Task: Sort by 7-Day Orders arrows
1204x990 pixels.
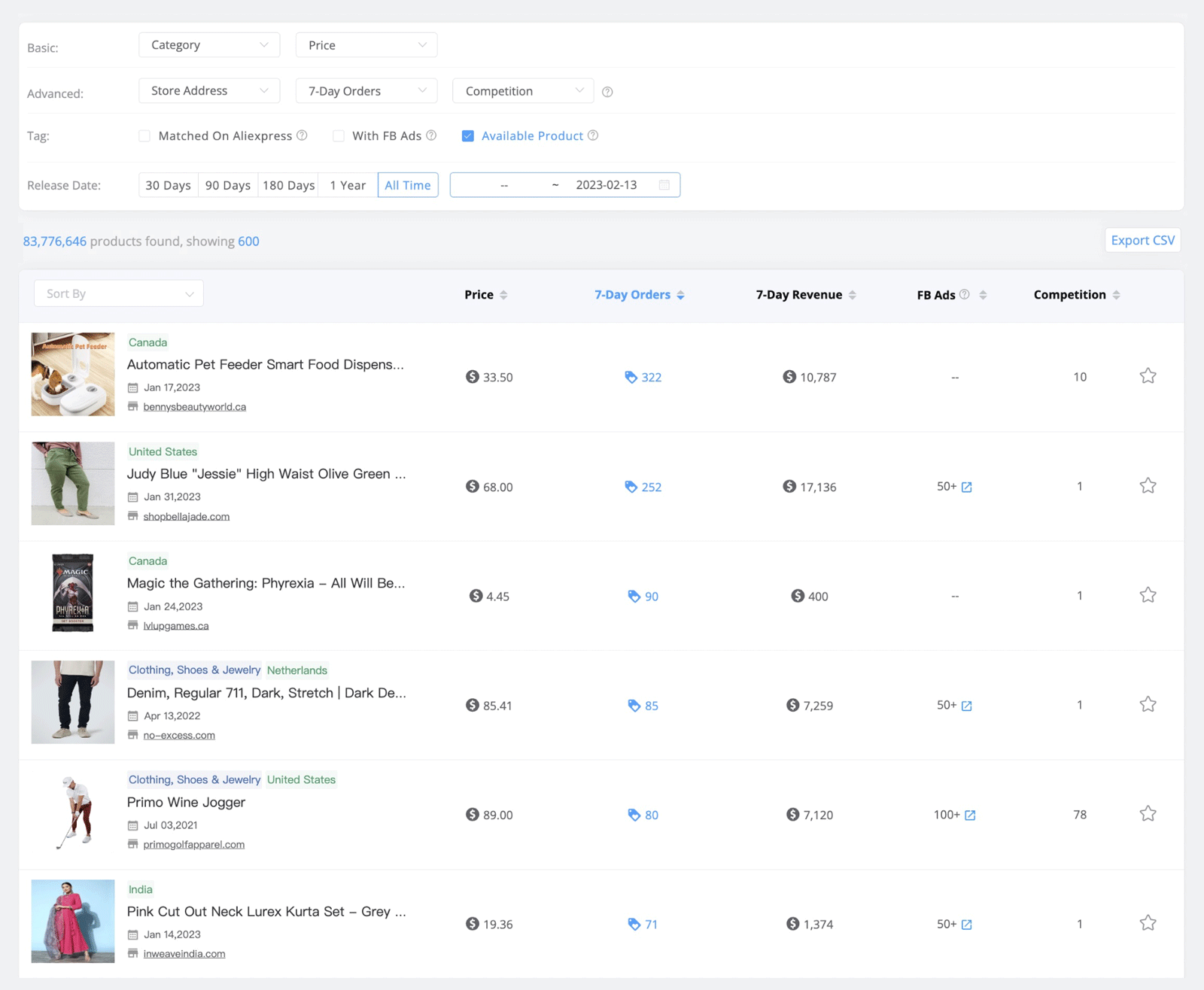Action: (x=680, y=295)
